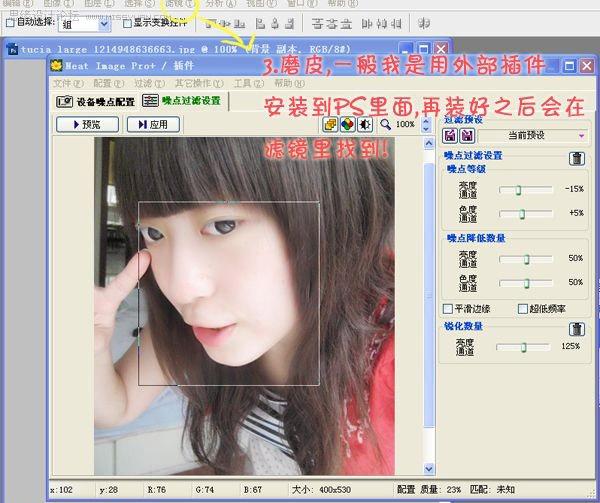The height and width of the screenshot is (503, 600).
Task: Open the Photoshop 滤镜(T) menu
Action: [179, 3]
